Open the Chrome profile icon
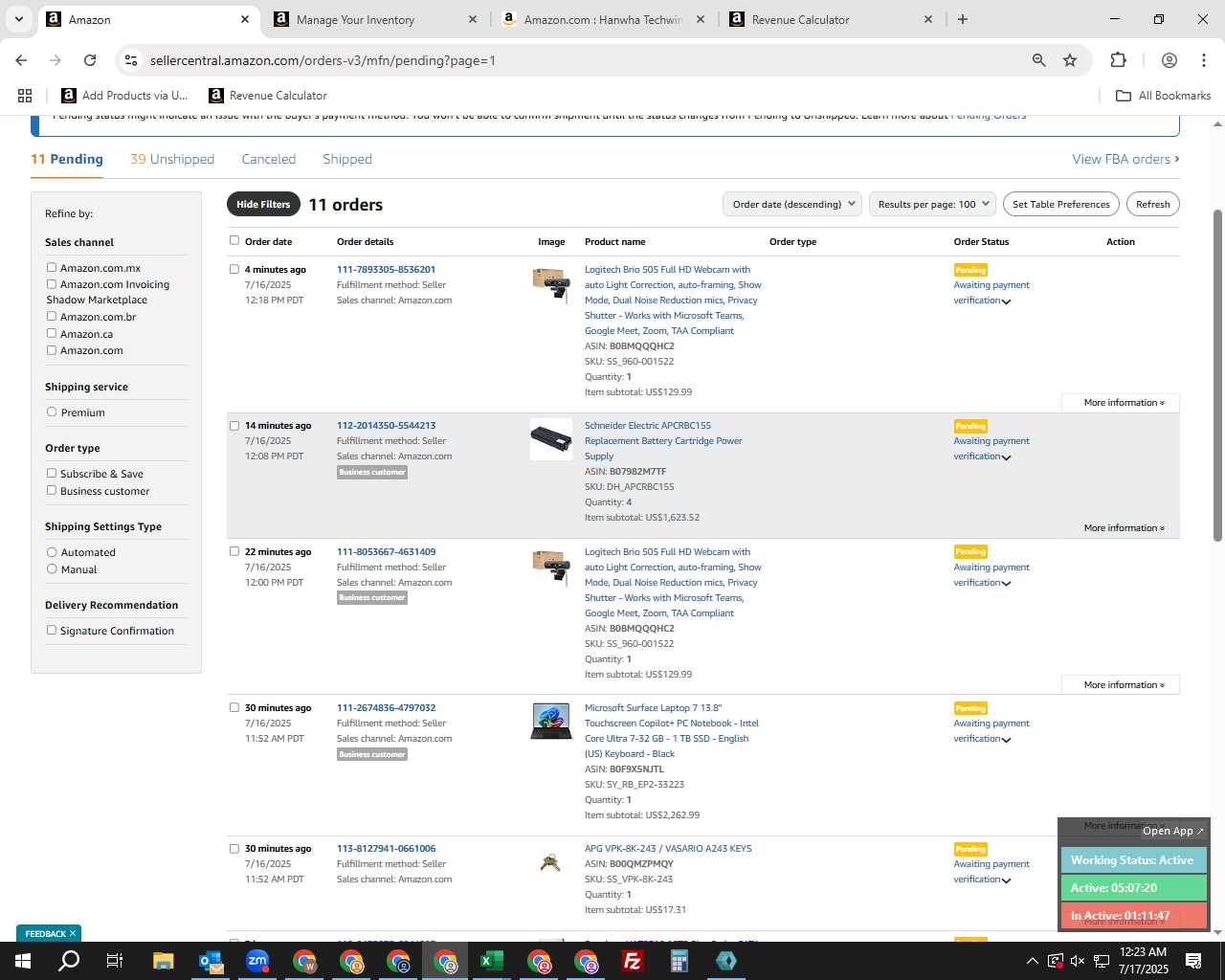This screenshot has width=1225, height=980. tap(1169, 60)
